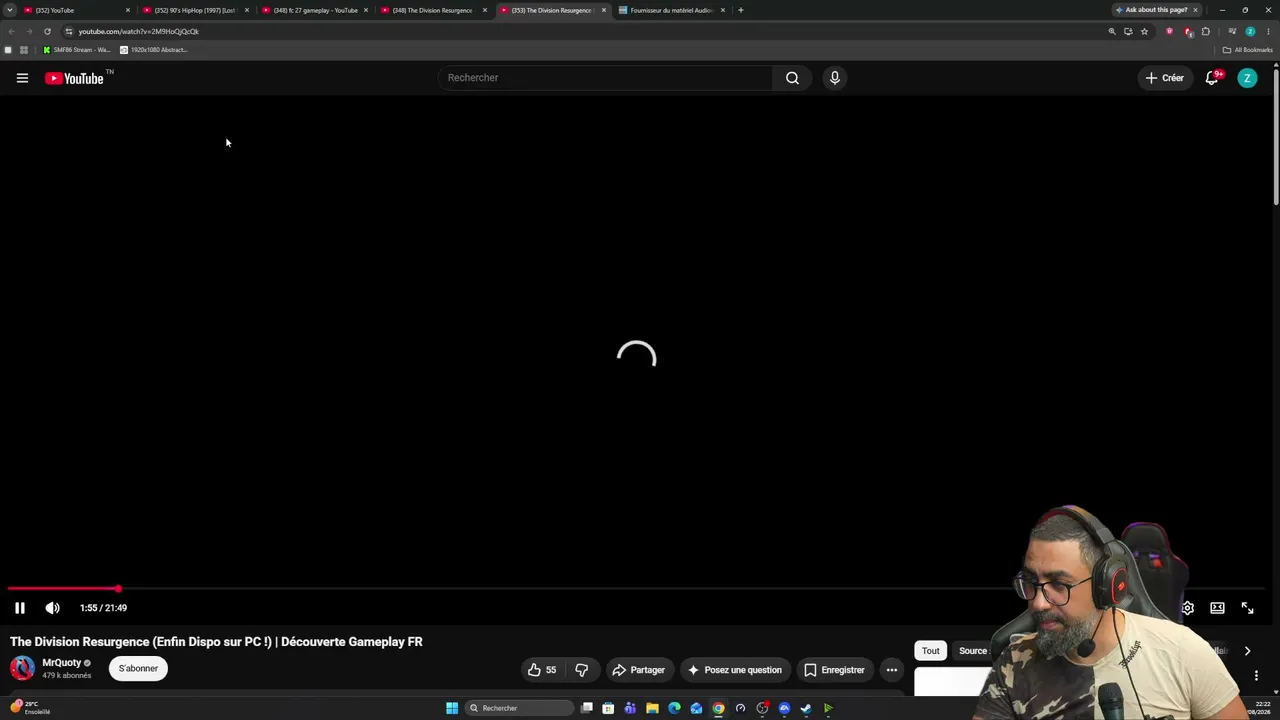Pause the video playback
Screen dimensions: 1280x720
point(20,608)
